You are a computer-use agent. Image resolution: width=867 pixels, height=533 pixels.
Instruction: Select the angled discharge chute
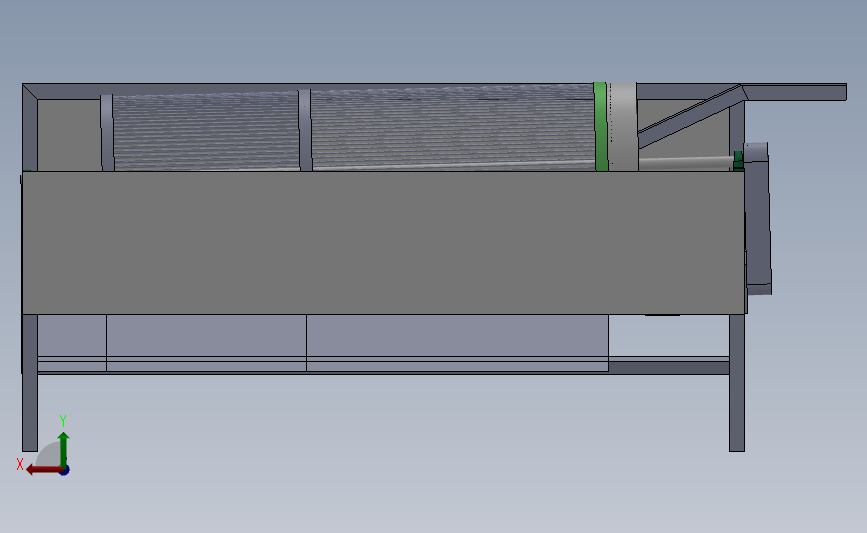691,117
